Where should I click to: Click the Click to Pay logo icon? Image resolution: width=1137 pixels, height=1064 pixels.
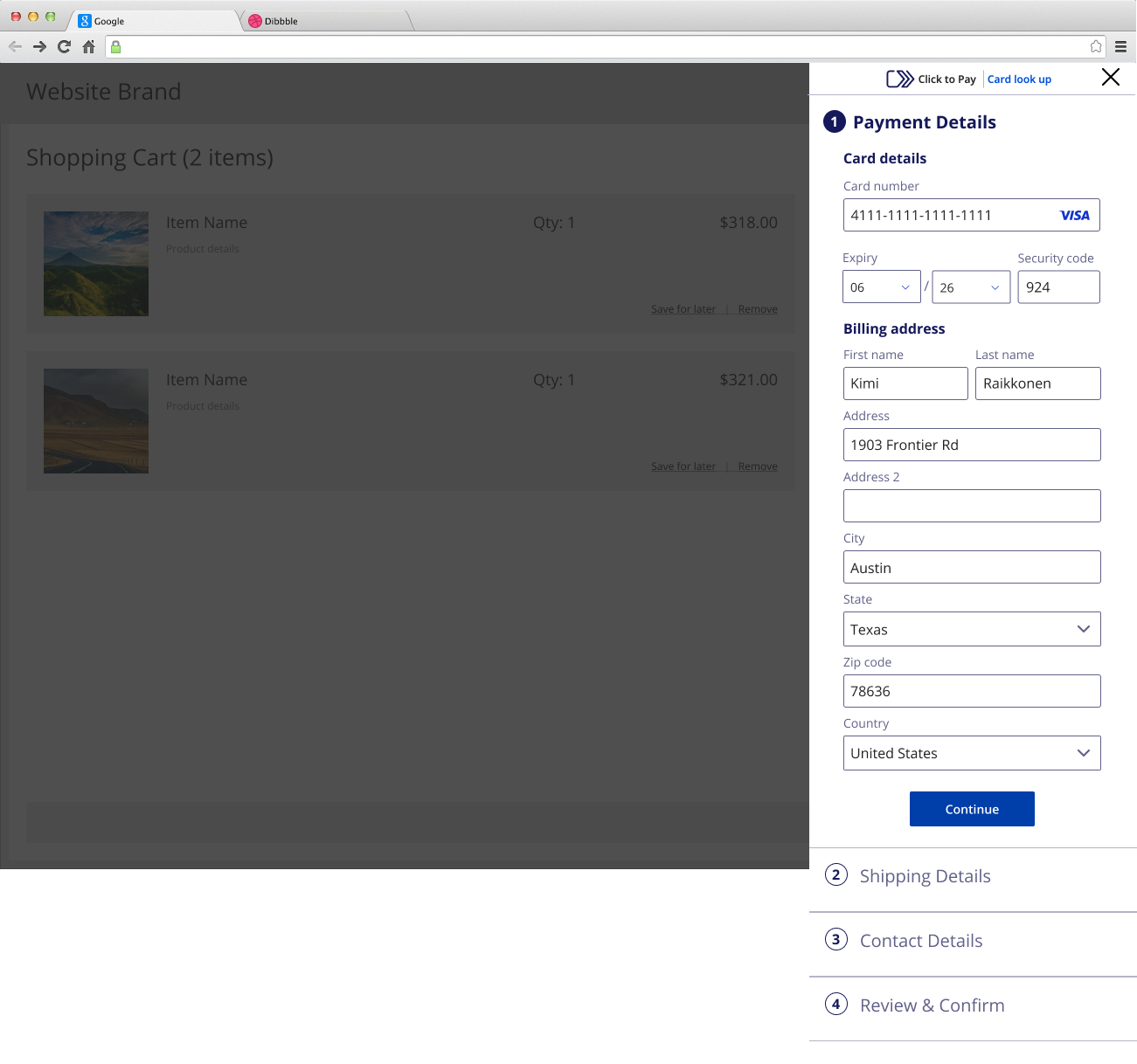[899, 79]
